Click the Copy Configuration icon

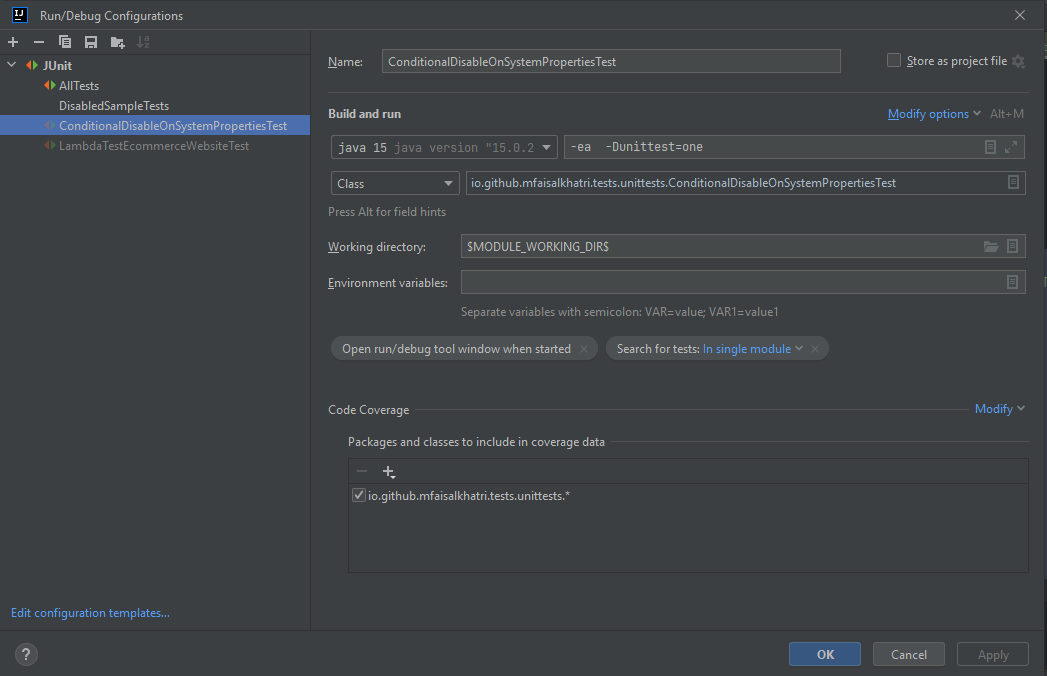pos(65,42)
